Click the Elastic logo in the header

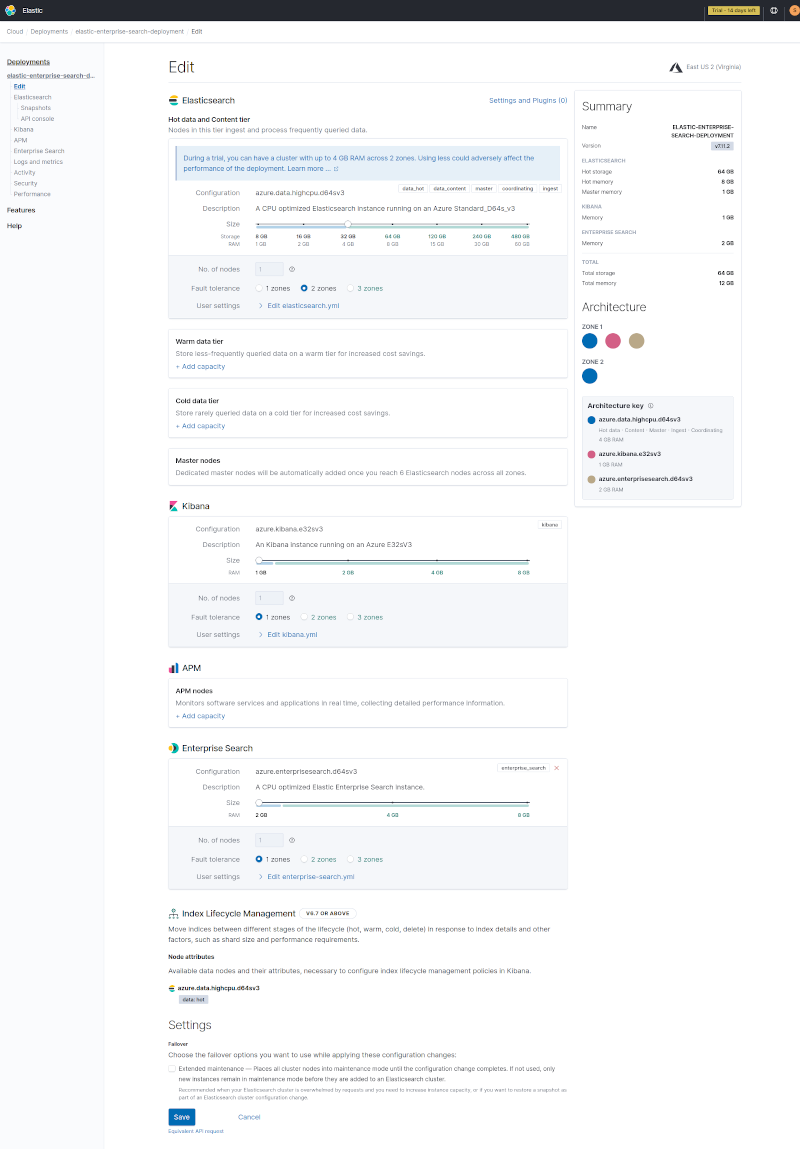pos(10,10)
